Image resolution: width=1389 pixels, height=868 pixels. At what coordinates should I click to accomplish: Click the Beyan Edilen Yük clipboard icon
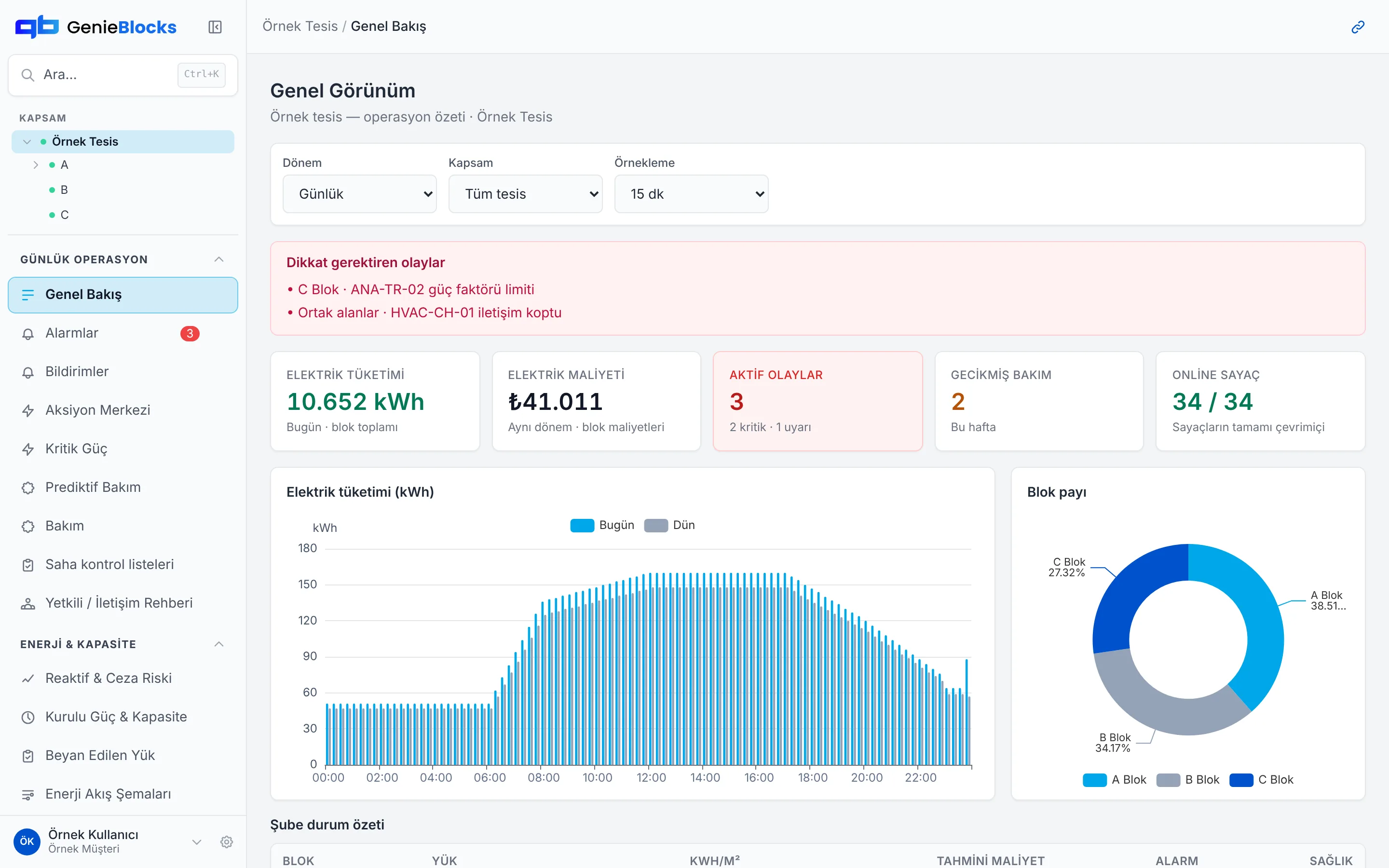[x=27, y=756]
